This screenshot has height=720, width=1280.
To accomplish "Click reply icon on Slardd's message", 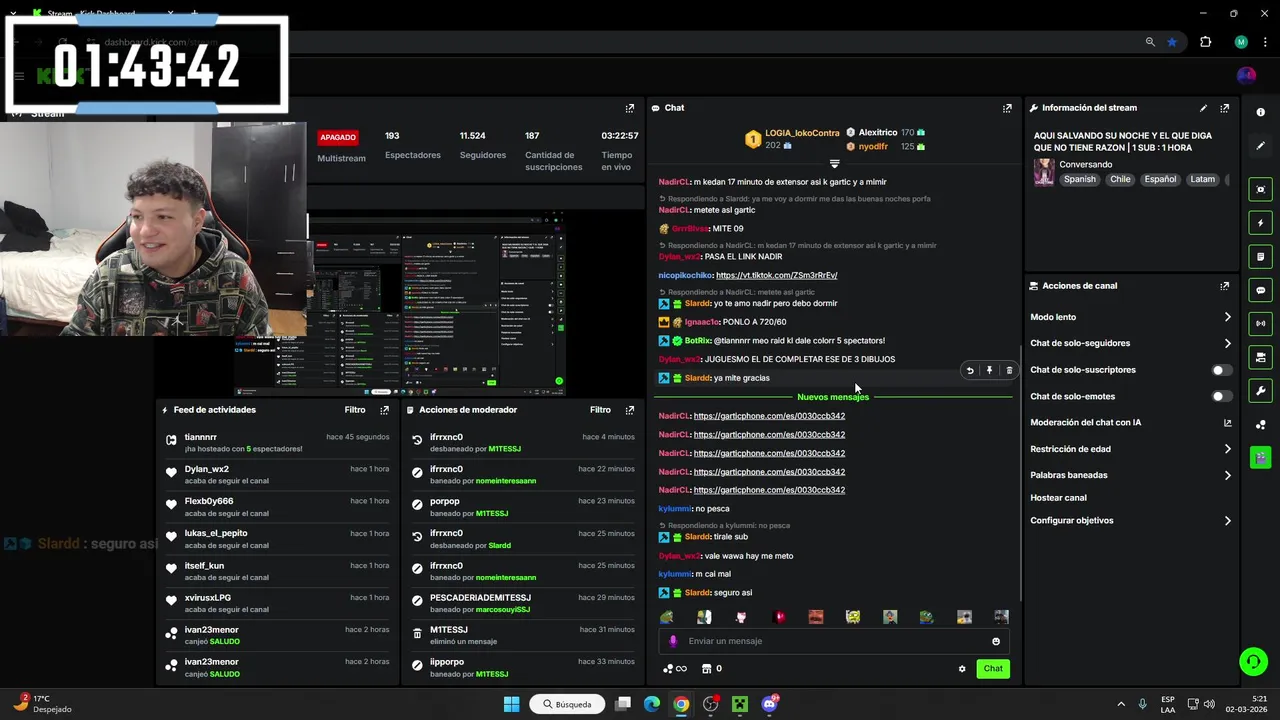I will [969, 371].
